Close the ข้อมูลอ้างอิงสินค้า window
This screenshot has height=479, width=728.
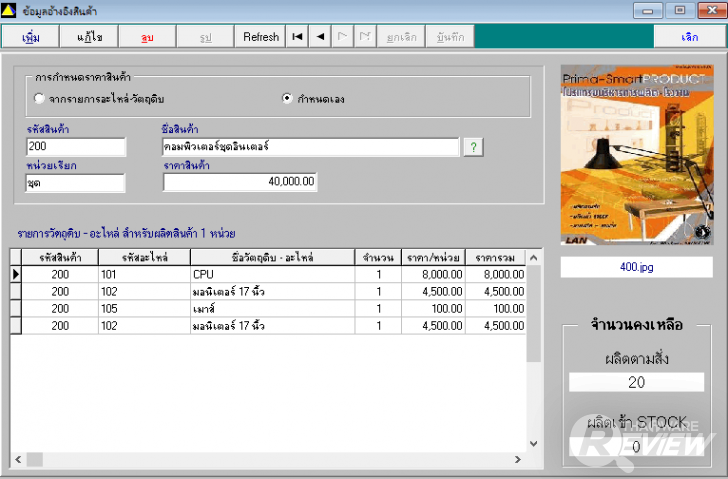[711, 10]
